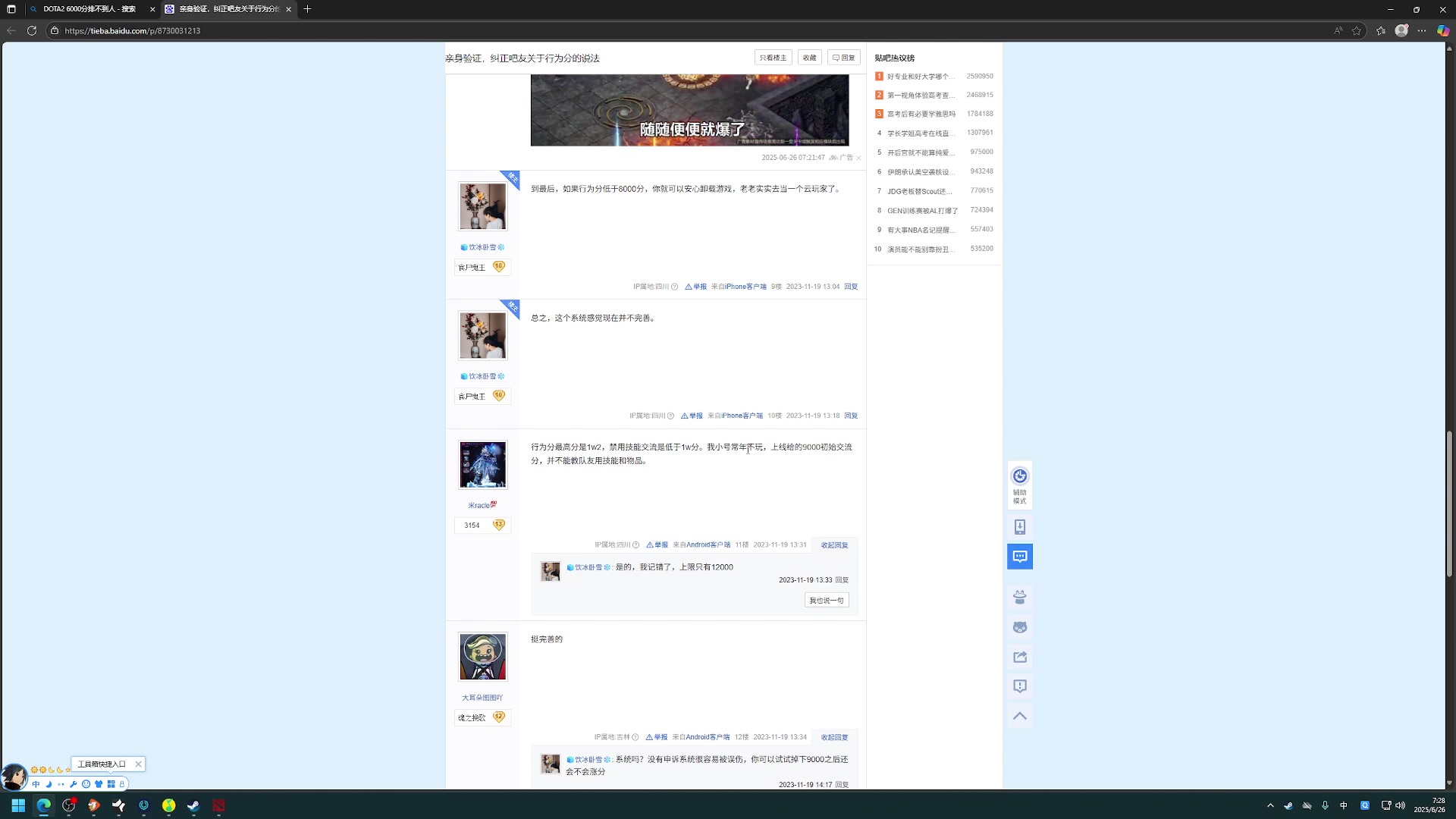Click the shirt skin icon in floating bar
Screen dimensions: 1456x819
(99, 784)
